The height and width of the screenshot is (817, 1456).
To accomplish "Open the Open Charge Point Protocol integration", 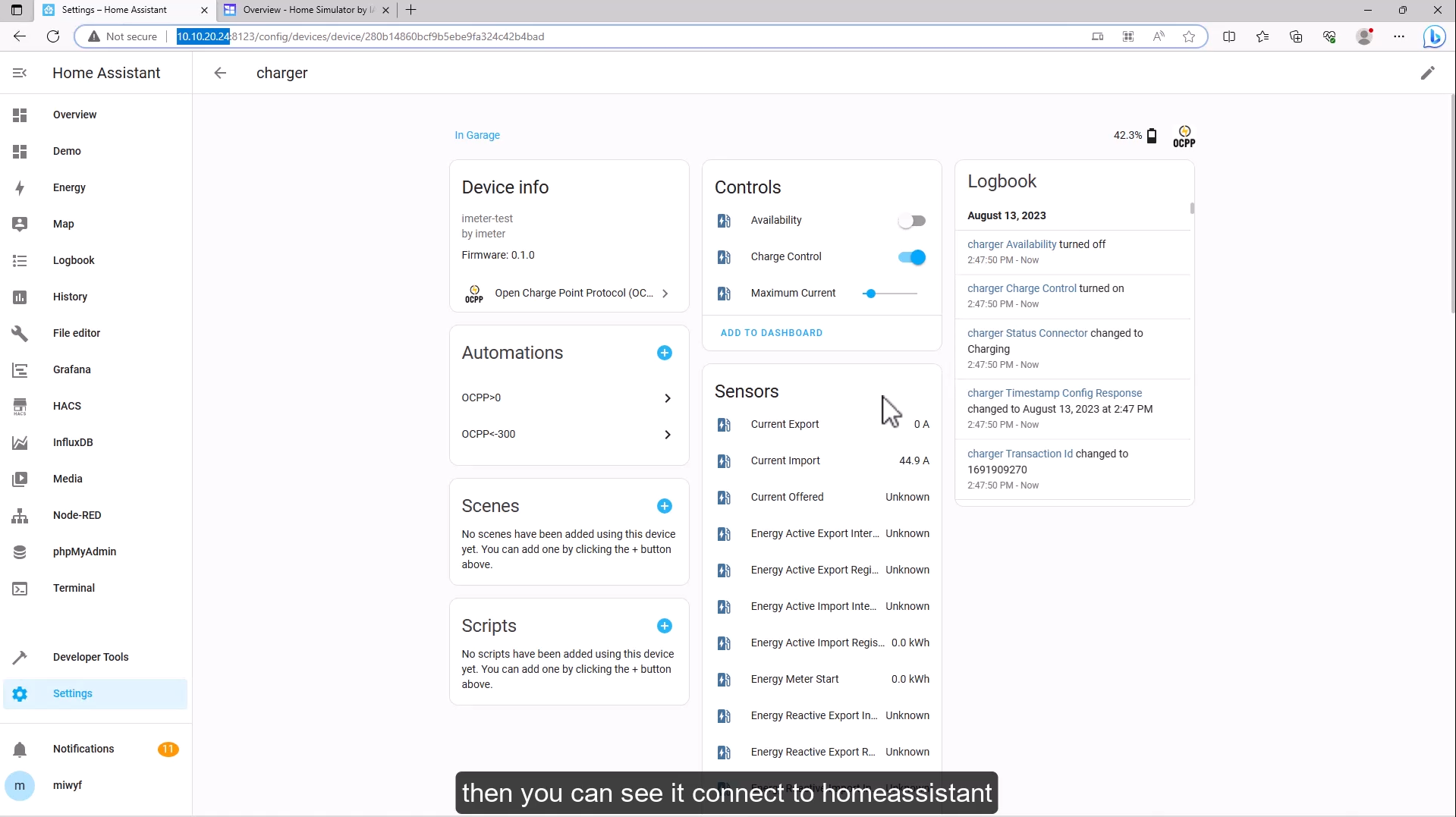I will coord(568,294).
